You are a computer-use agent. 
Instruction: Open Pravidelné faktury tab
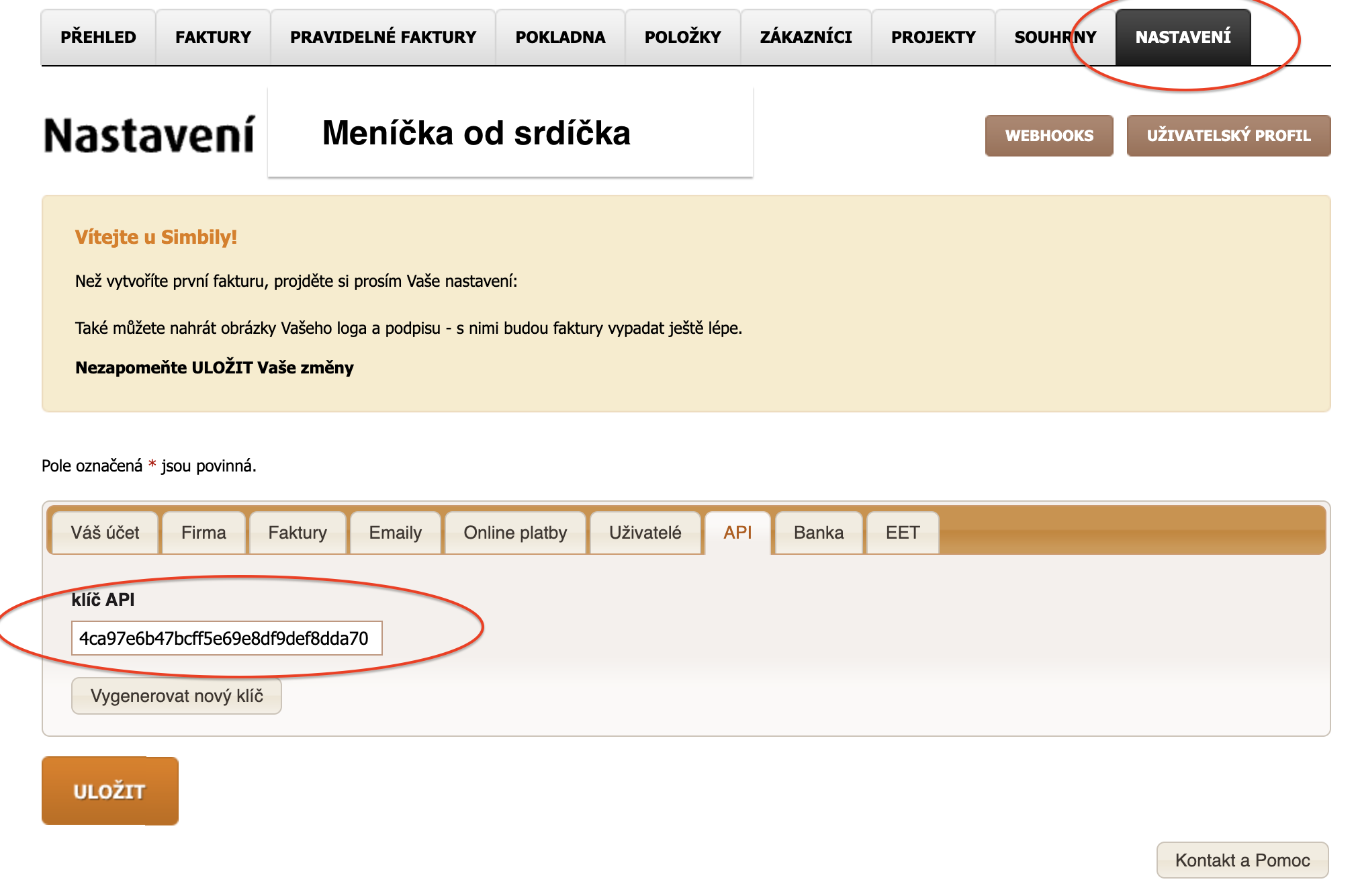(383, 37)
